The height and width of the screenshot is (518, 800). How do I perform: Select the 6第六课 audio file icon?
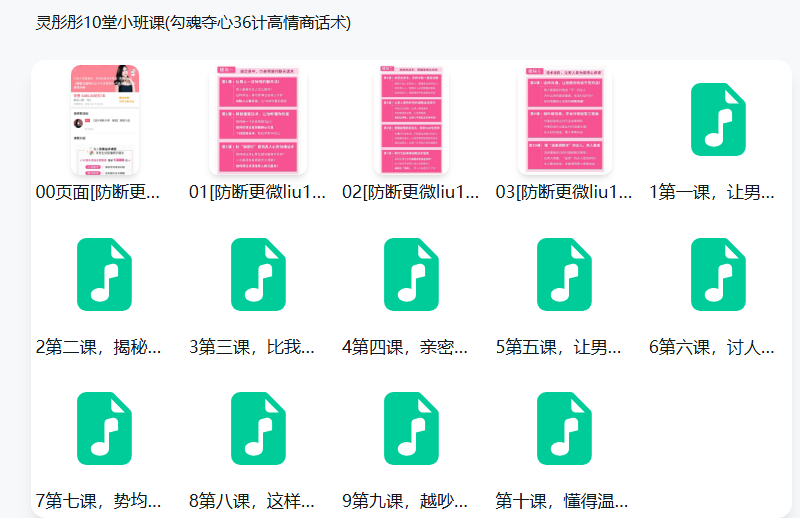pyautogui.click(x=718, y=275)
